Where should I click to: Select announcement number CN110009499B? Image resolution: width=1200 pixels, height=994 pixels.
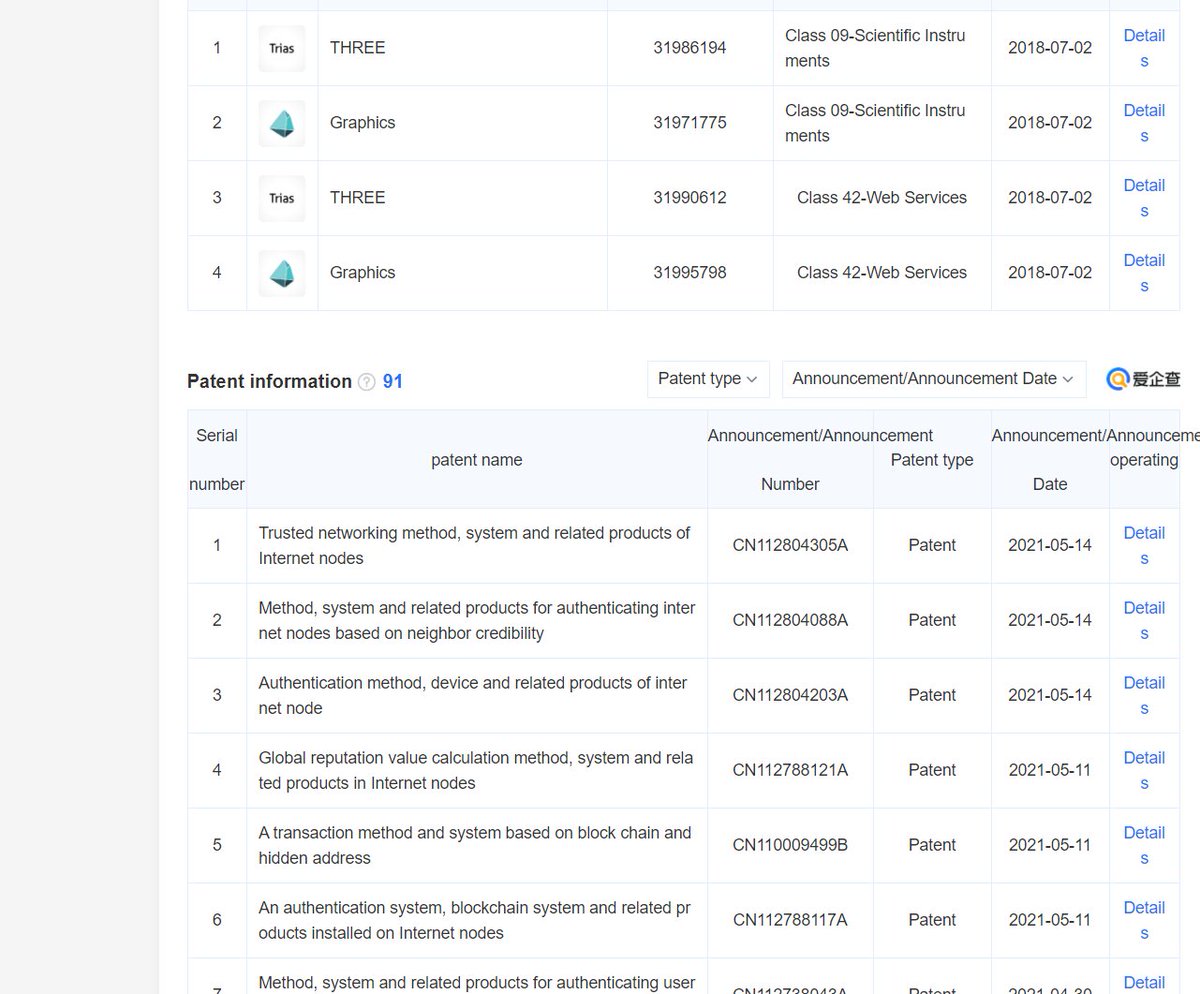click(x=790, y=846)
